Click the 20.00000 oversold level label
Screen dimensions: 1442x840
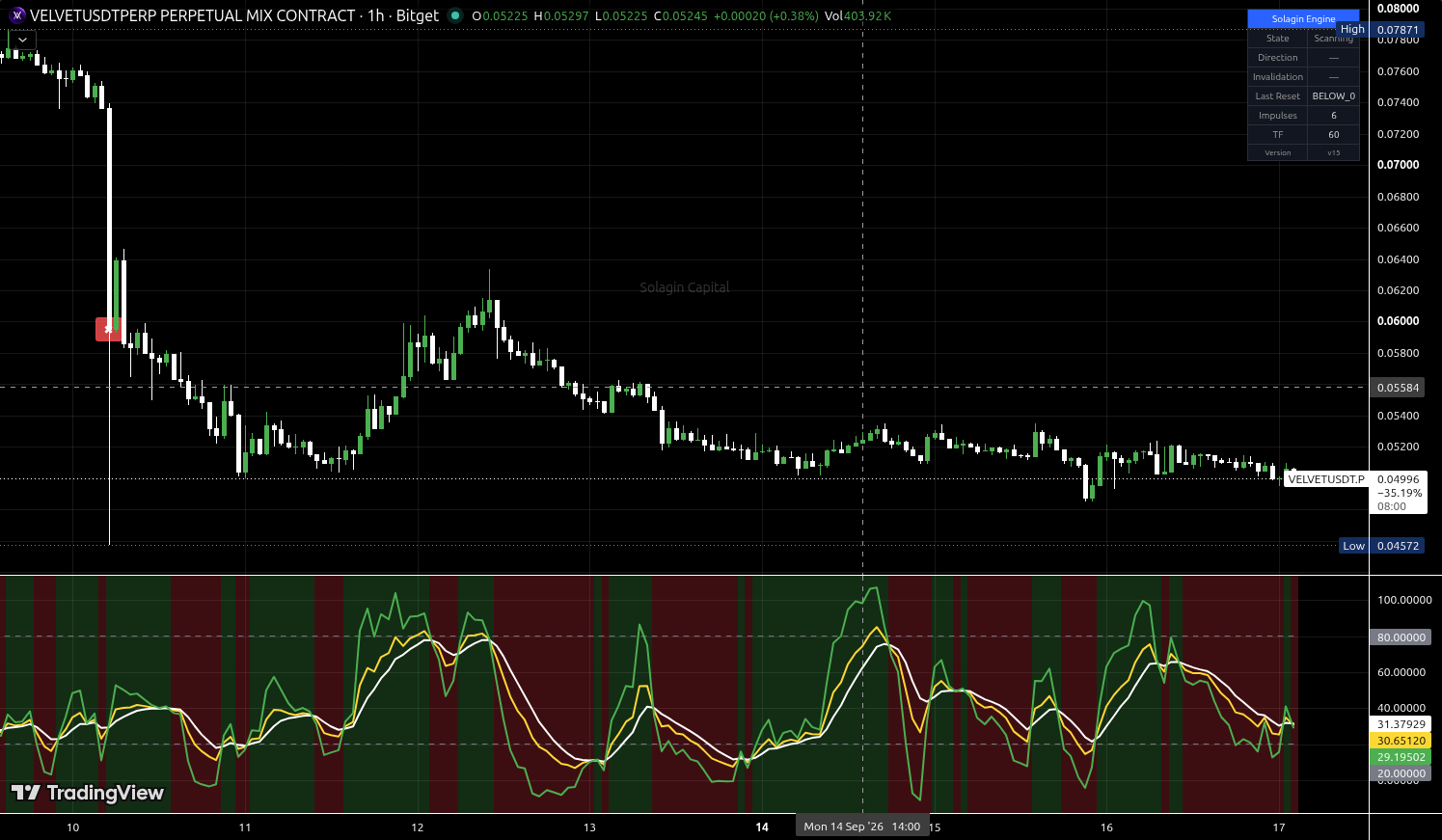pyautogui.click(x=1401, y=773)
